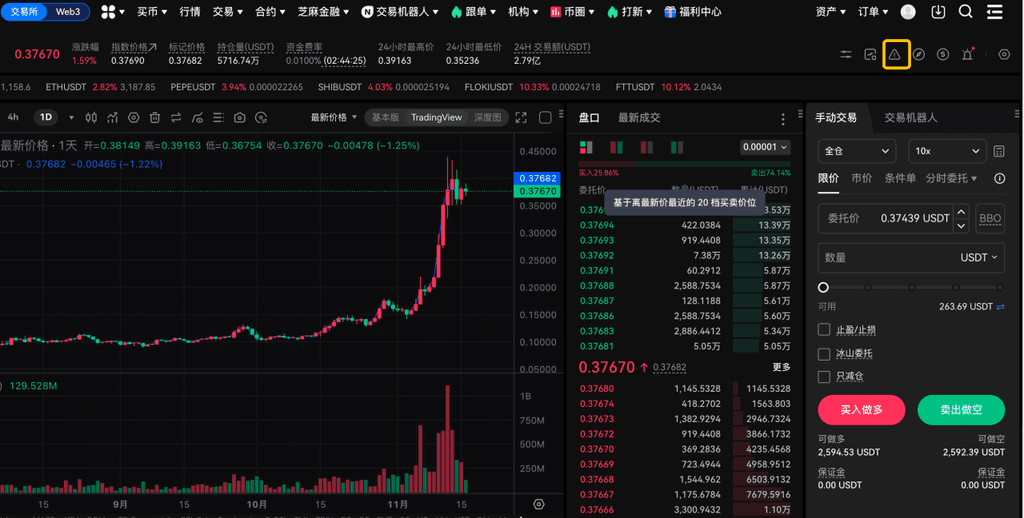Expand the 全仓 margin mode dropdown
This screenshot has height=518, width=1024.
(856, 151)
